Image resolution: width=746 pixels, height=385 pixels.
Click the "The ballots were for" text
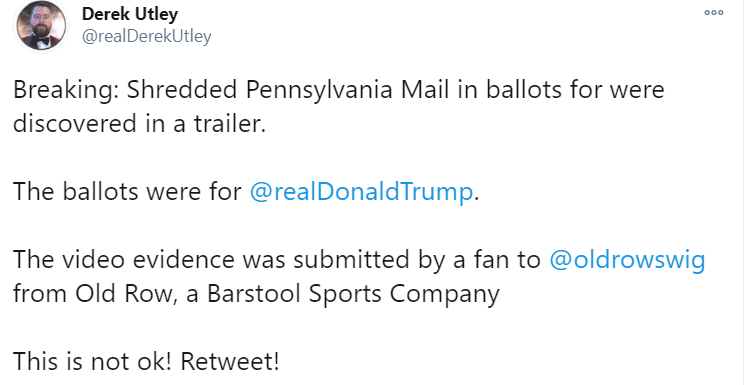coord(128,191)
